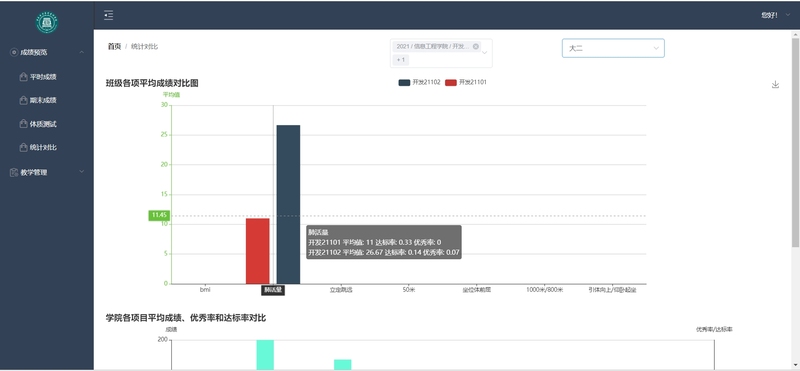Click the 立定跳远 axis label

[340, 290]
